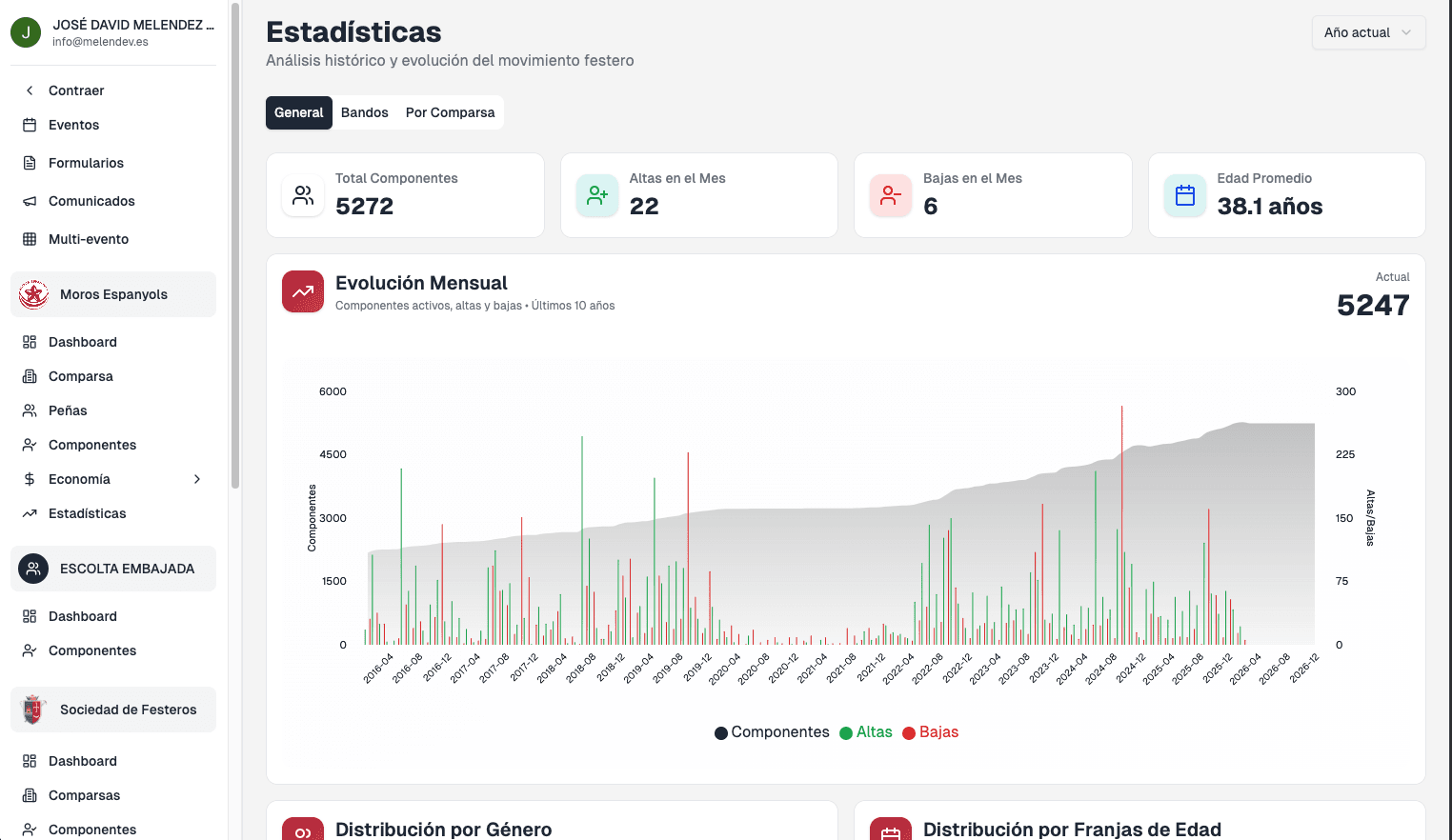The height and width of the screenshot is (840, 1452).
Task: Open Estadísticas in Moros Espanyols menu
Action: (x=87, y=513)
